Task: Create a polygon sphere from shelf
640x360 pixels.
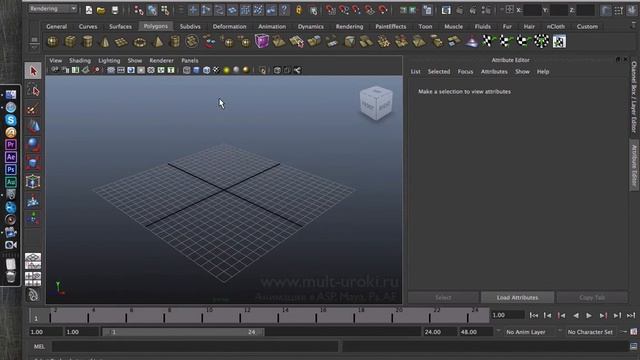Action: tap(53, 41)
